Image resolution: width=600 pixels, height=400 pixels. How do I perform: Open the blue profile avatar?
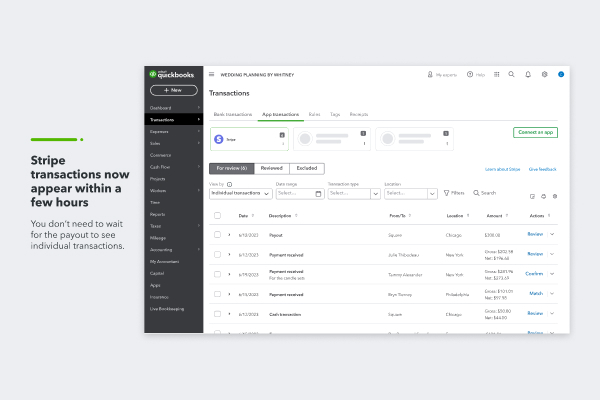pyautogui.click(x=561, y=74)
